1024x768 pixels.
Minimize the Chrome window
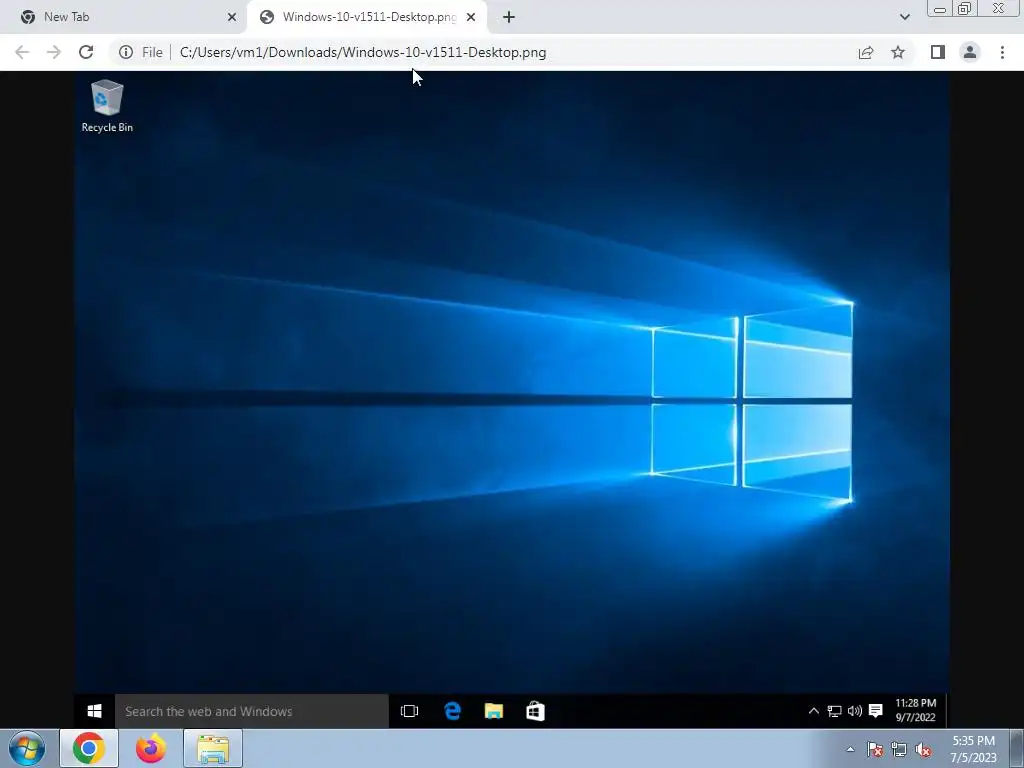pos(940,9)
